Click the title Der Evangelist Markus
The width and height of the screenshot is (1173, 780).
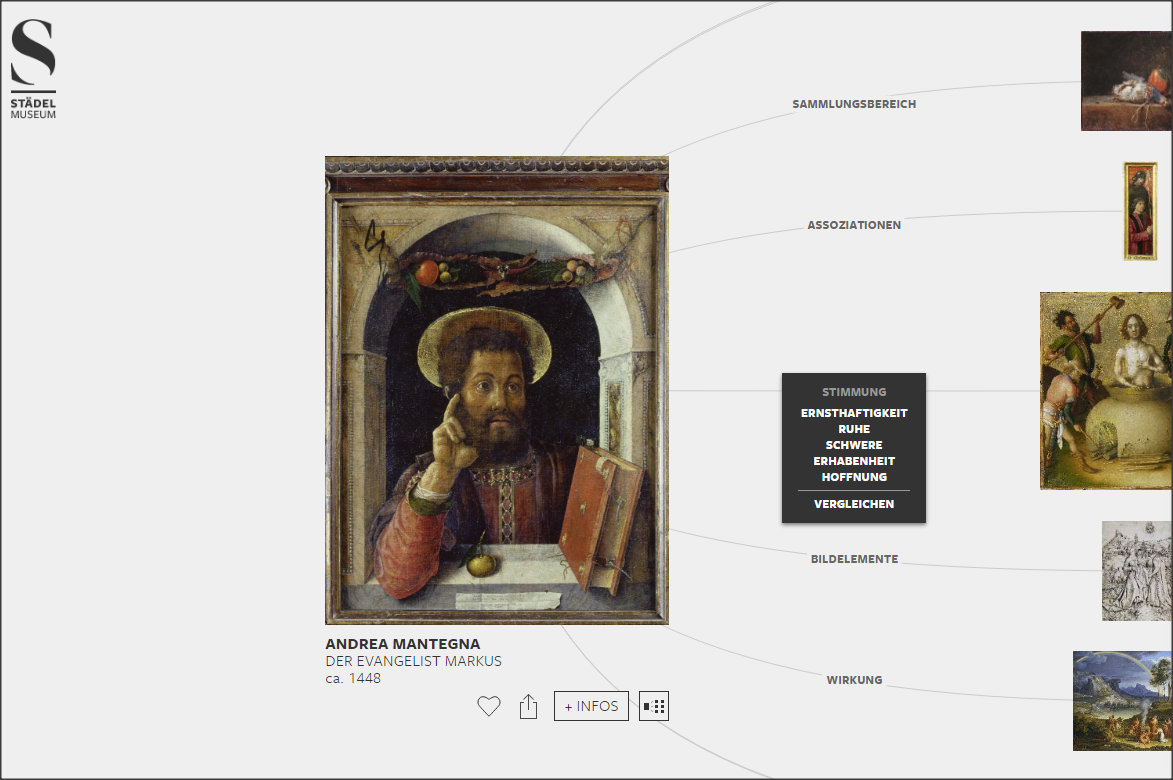pos(413,661)
